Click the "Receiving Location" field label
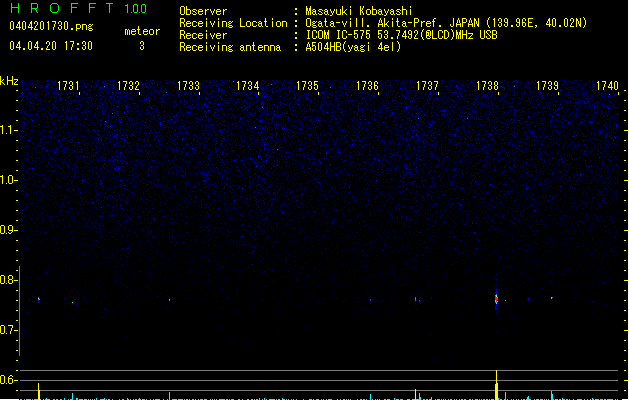The width and height of the screenshot is (629, 400). pyautogui.click(x=233, y=23)
